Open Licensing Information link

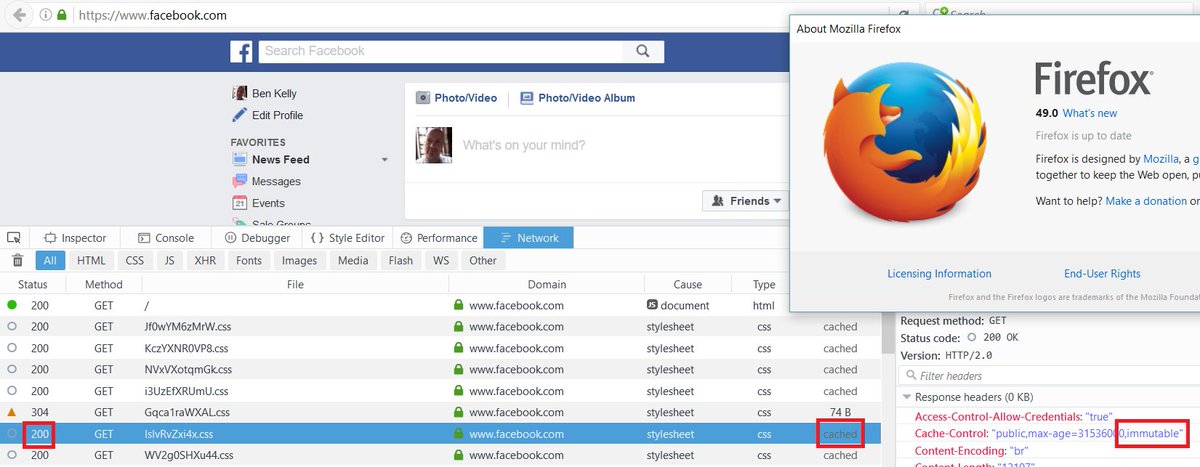point(939,273)
